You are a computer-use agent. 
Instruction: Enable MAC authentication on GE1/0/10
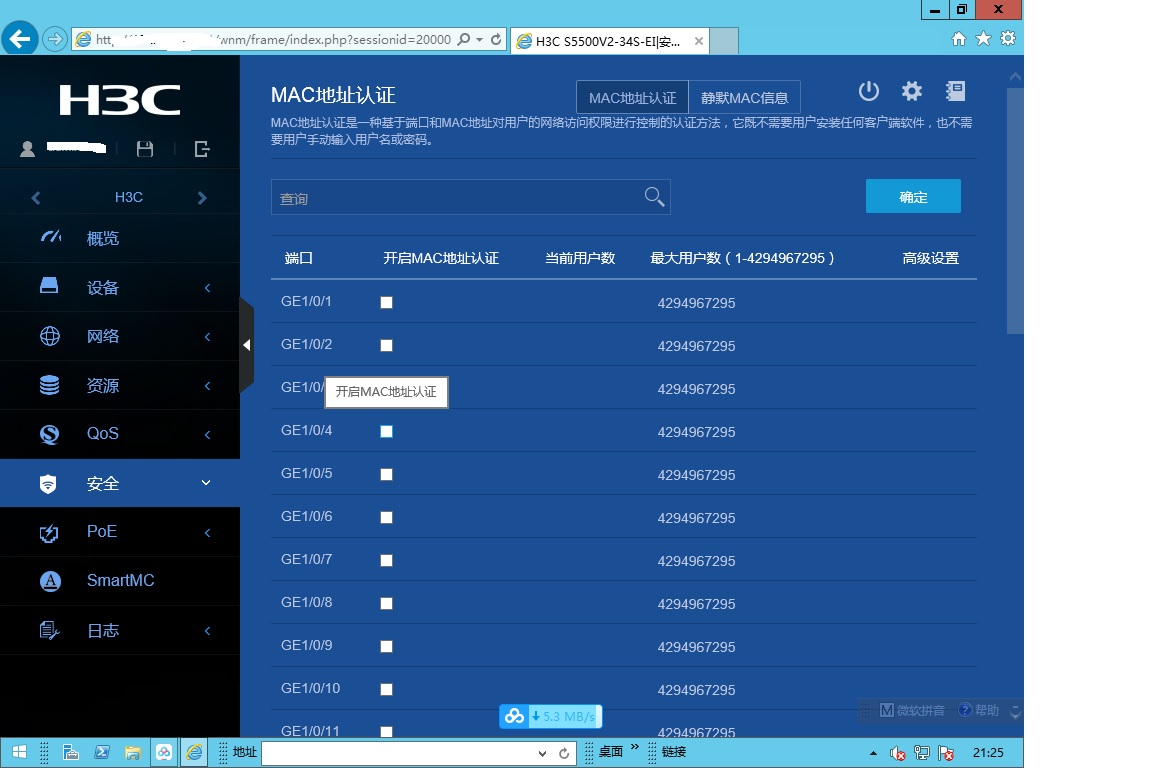(386, 689)
